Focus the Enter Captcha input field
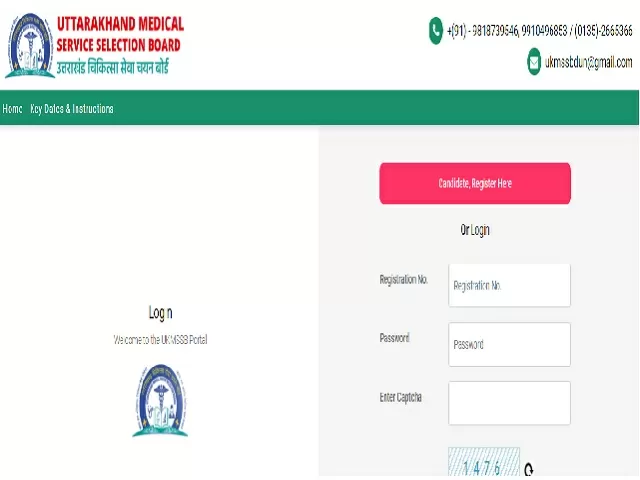 [509, 403]
